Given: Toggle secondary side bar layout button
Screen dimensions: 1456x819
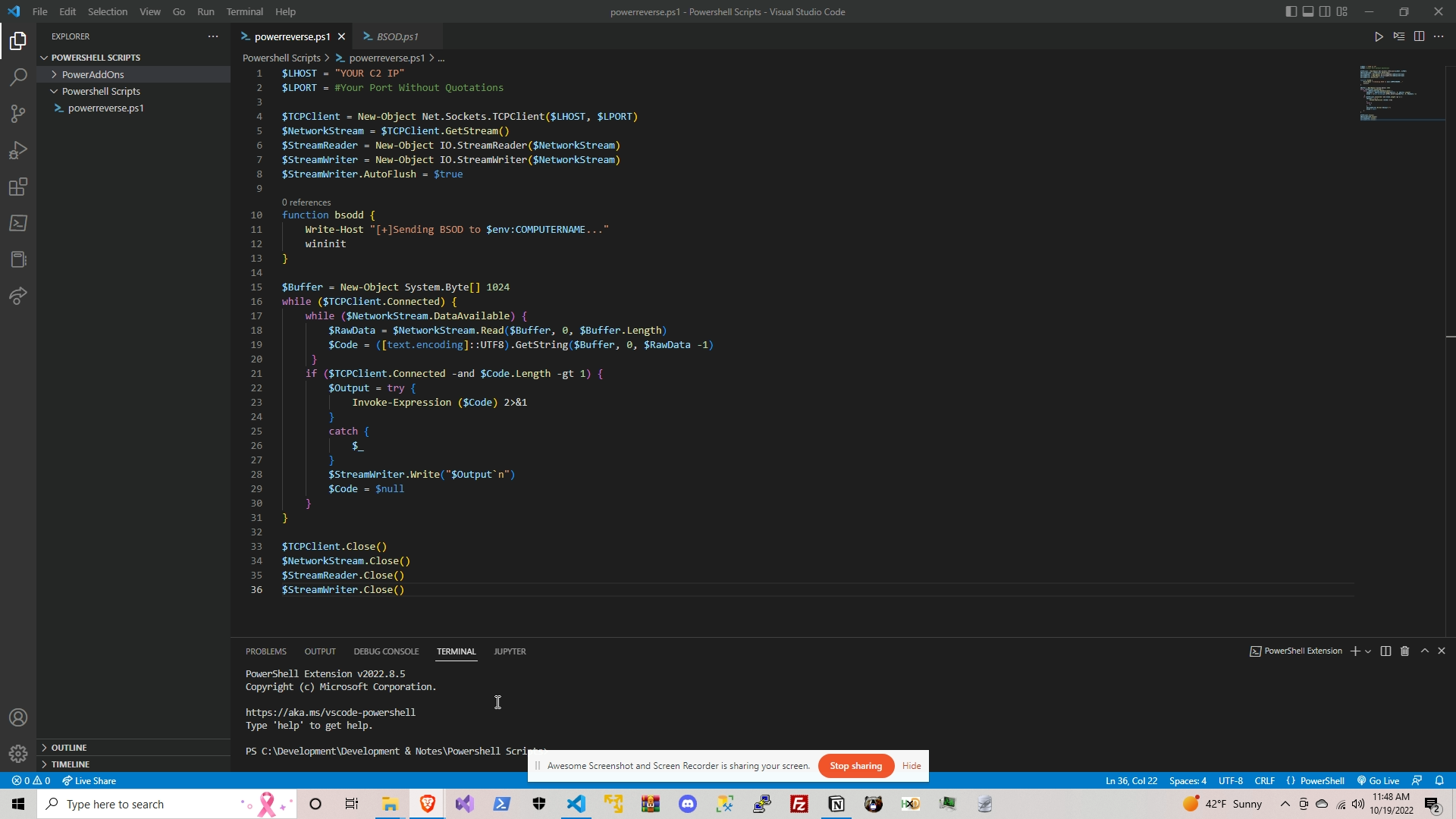Looking at the screenshot, I should [x=1325, y=11].
